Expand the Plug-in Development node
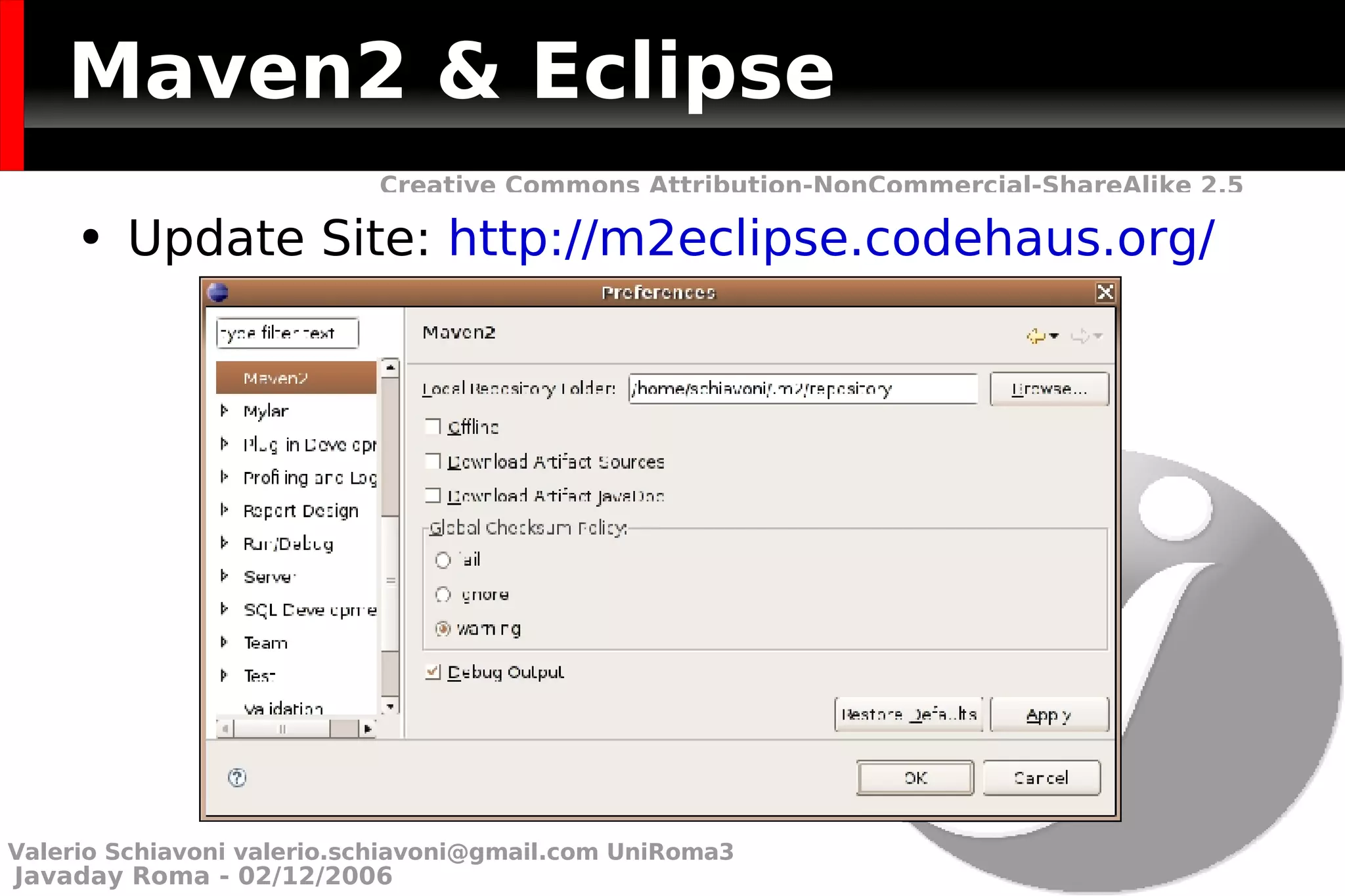 pyautogui.click(x=225, y=444)
